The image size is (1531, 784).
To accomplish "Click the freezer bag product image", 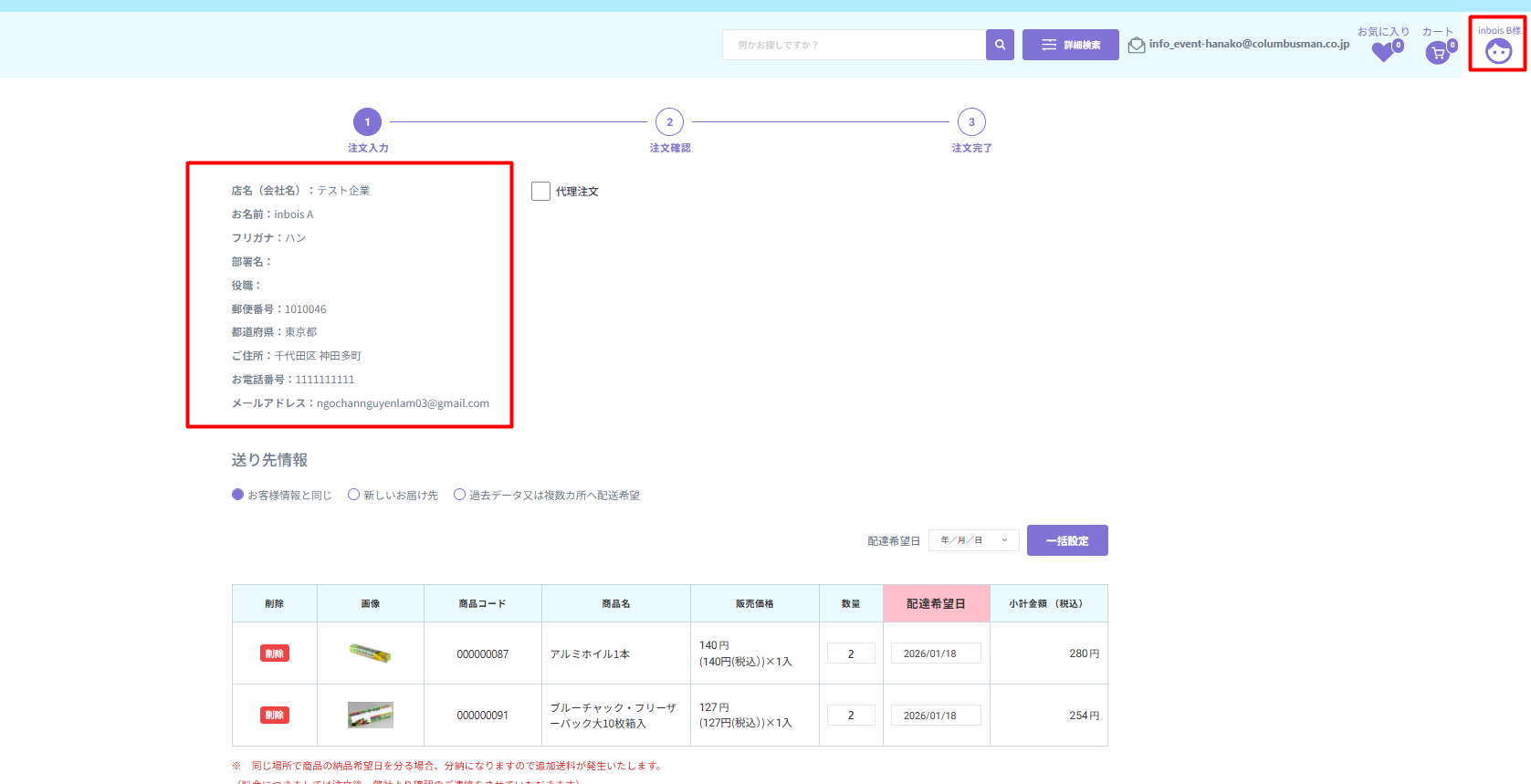I will [x=370, y=715].
